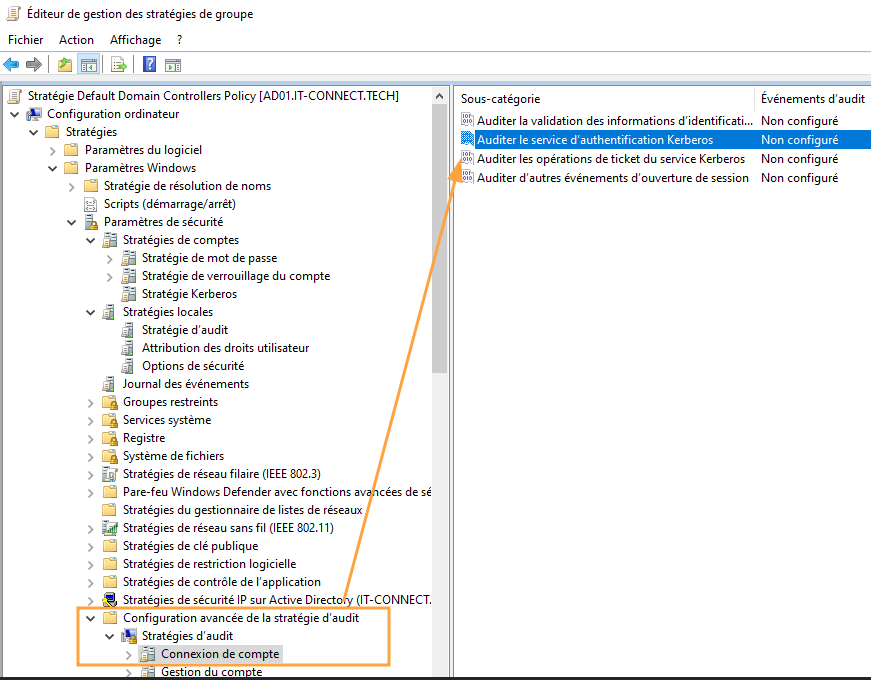Screen dimensions: 871x680
Task: Collapse the Stratégies folder node
Action: pyautogui.click(x=34, y=132)
